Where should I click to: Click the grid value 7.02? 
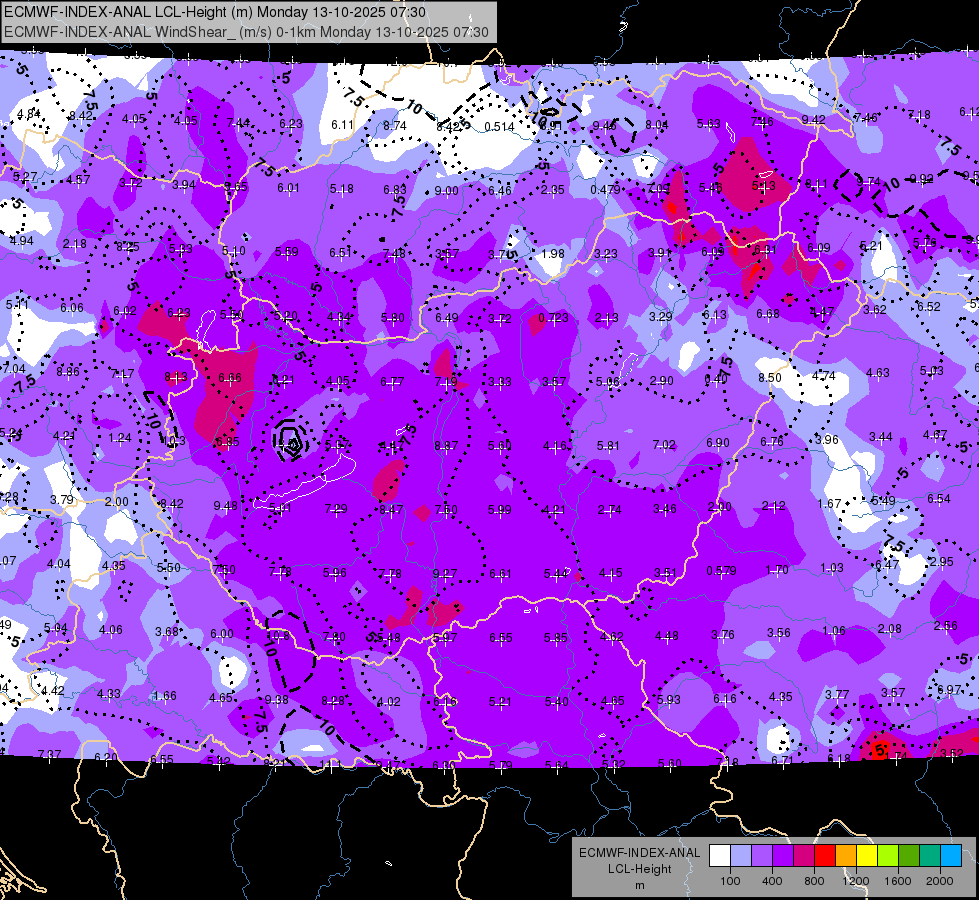tap(664, 444)
